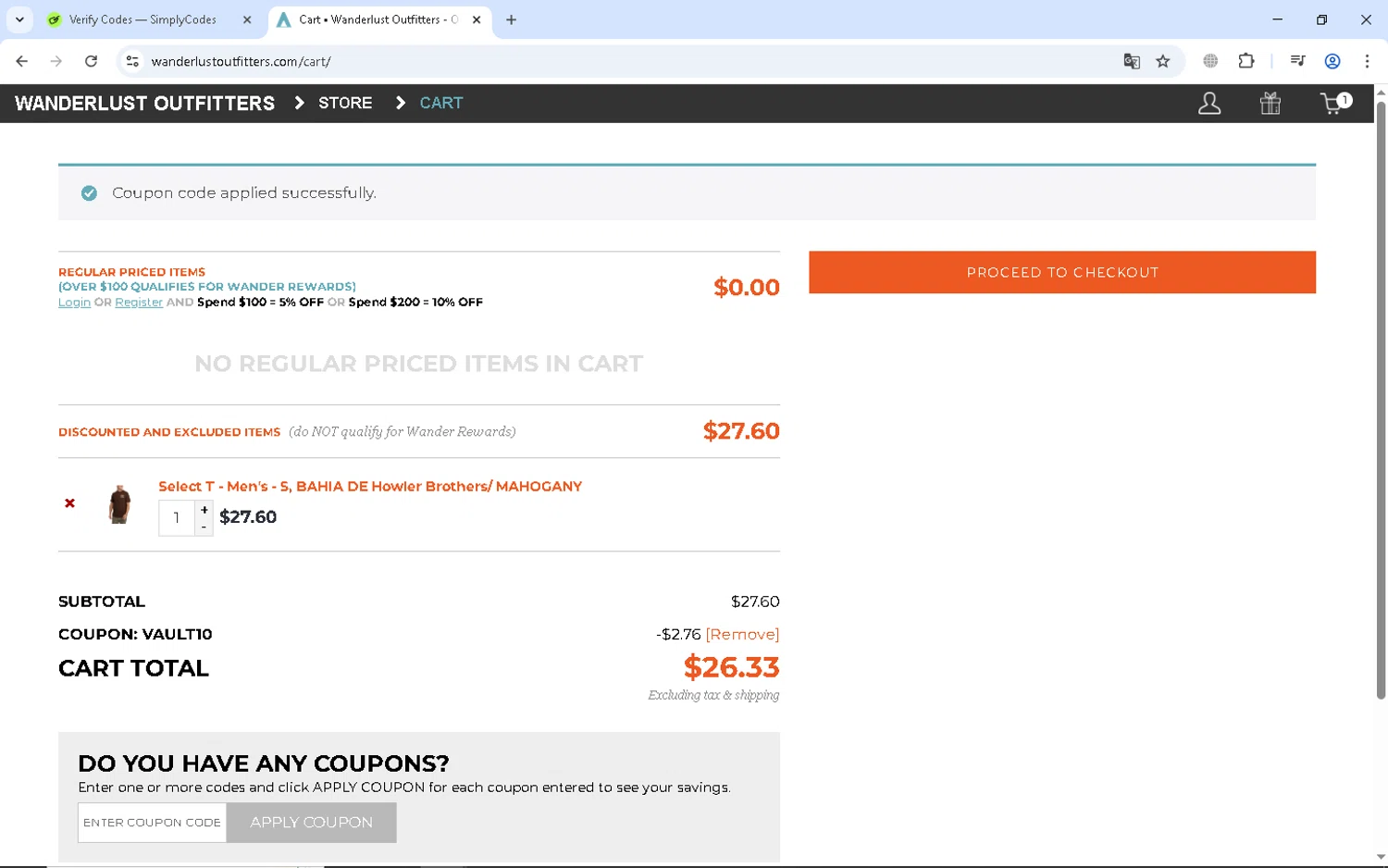Close the Cart Wanderlust Outfitters tab

tap(477, 19)
